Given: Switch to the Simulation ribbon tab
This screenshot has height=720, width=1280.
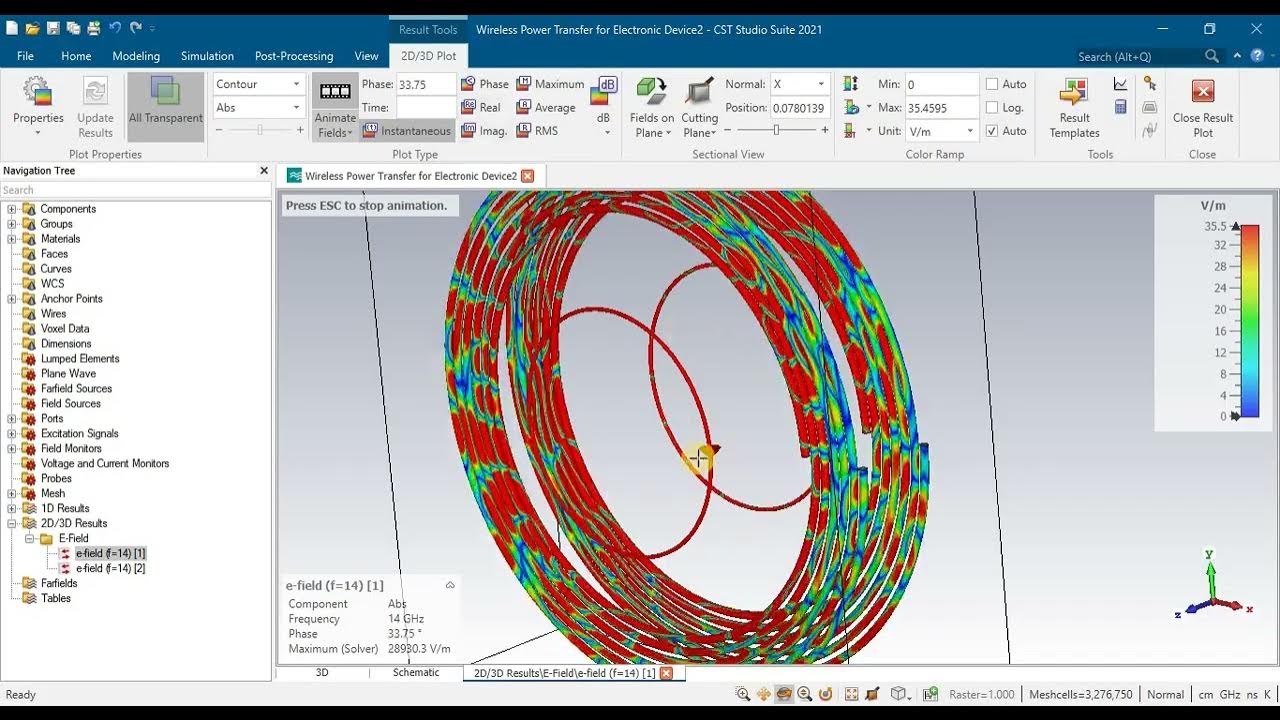Looking at the screenshot, I should tap(207, 56).
